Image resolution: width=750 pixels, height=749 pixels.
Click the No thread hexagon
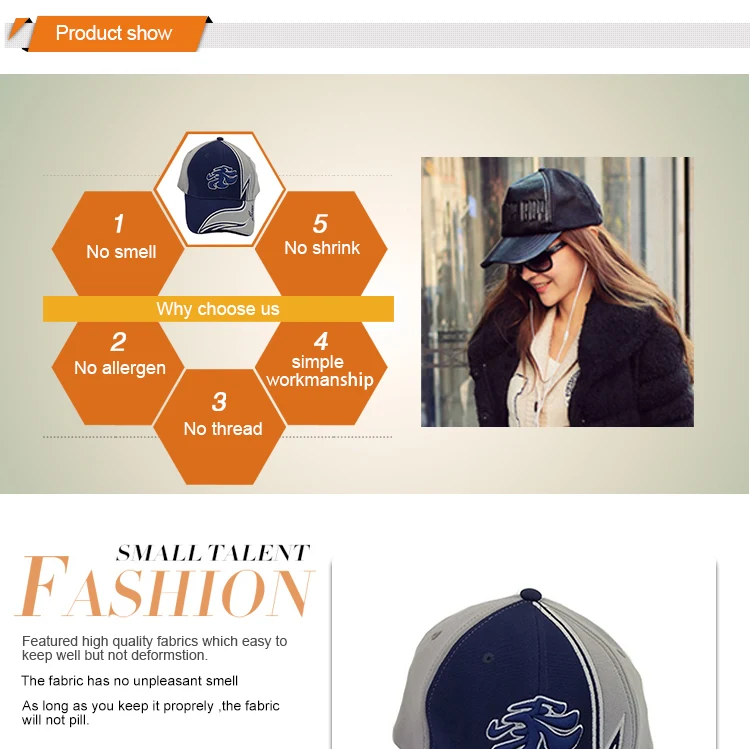220,427
